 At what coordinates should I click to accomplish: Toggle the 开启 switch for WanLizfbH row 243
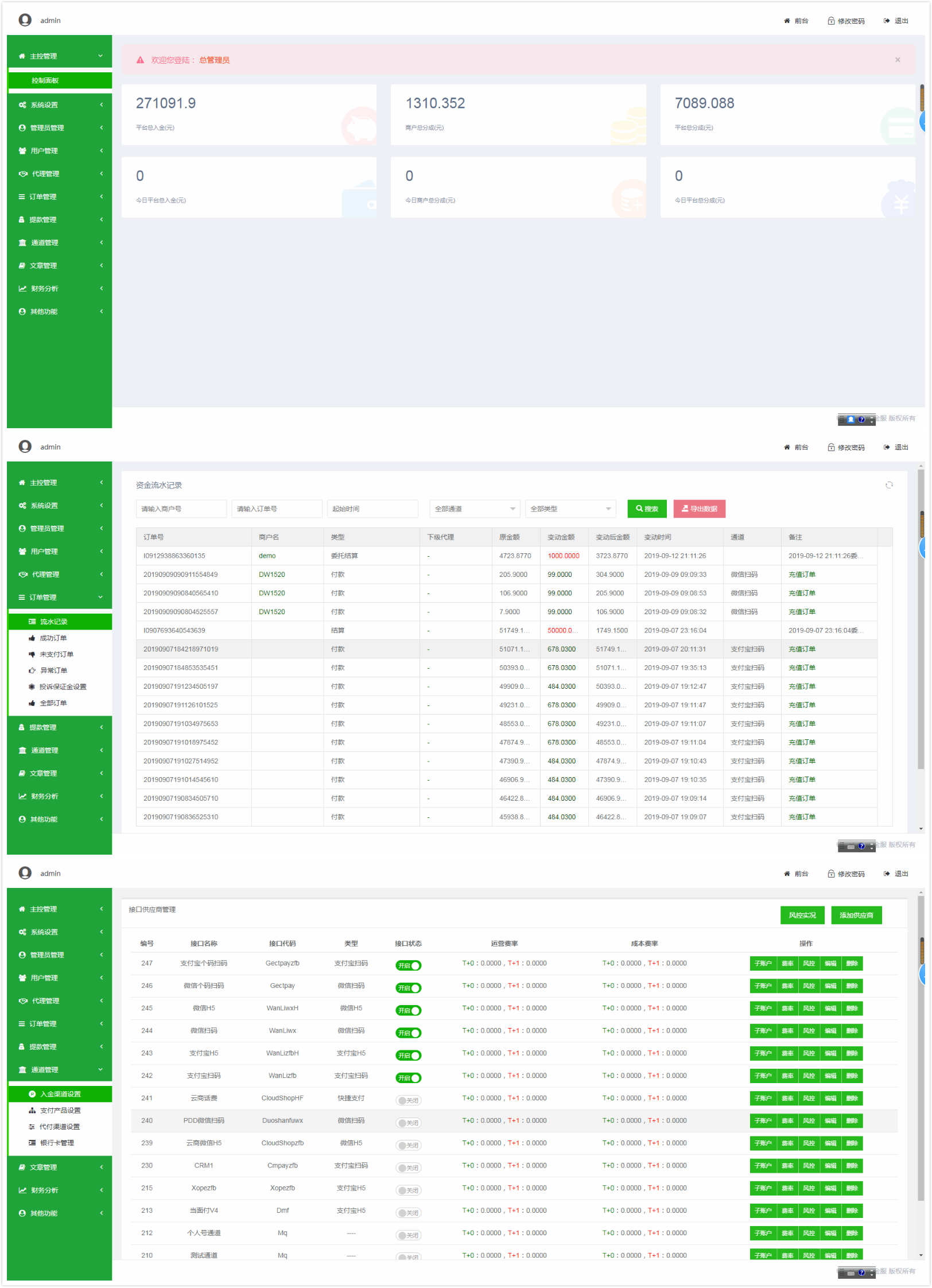pyautogui.click(x=408, y=1055)
